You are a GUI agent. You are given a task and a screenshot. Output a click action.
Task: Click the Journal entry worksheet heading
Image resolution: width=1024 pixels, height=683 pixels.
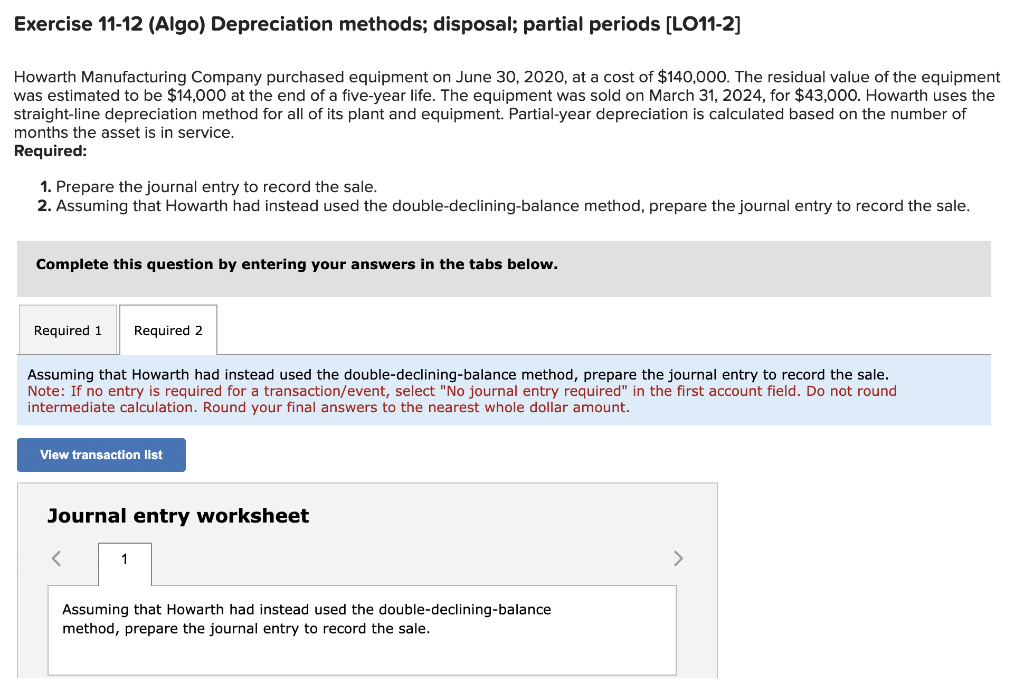(x=176, y=515)
